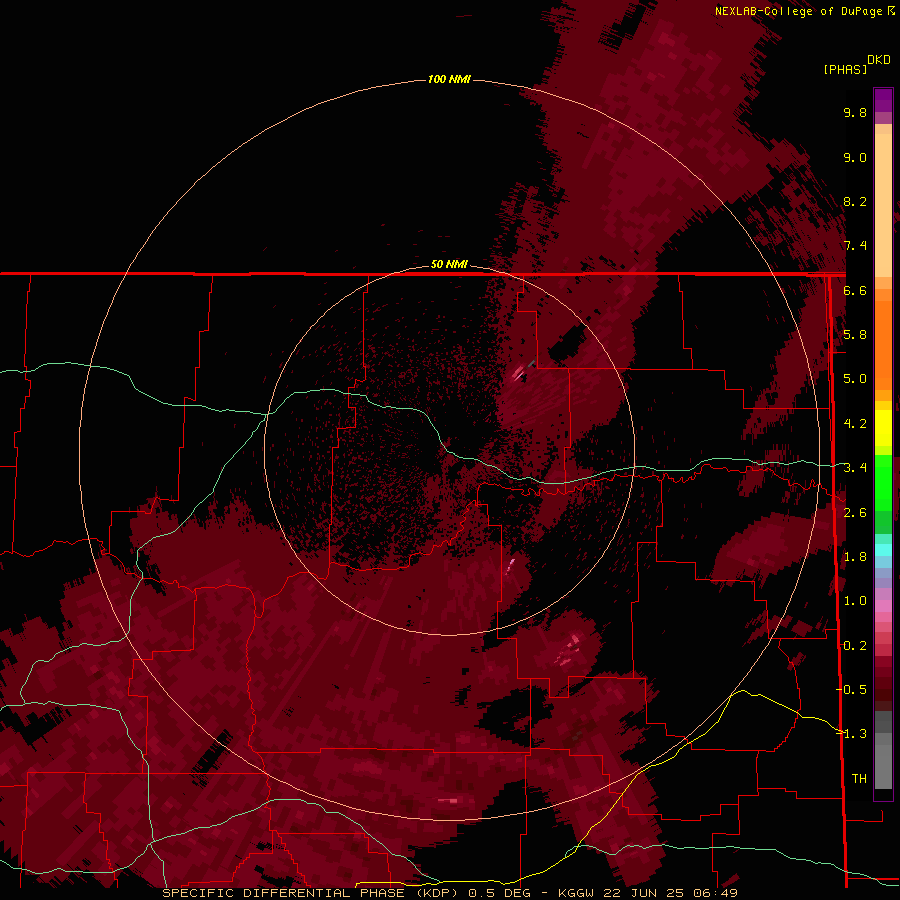900x900 pixels.
Task: Select the 8.2 value on the legend
Action: pos(855,201)
